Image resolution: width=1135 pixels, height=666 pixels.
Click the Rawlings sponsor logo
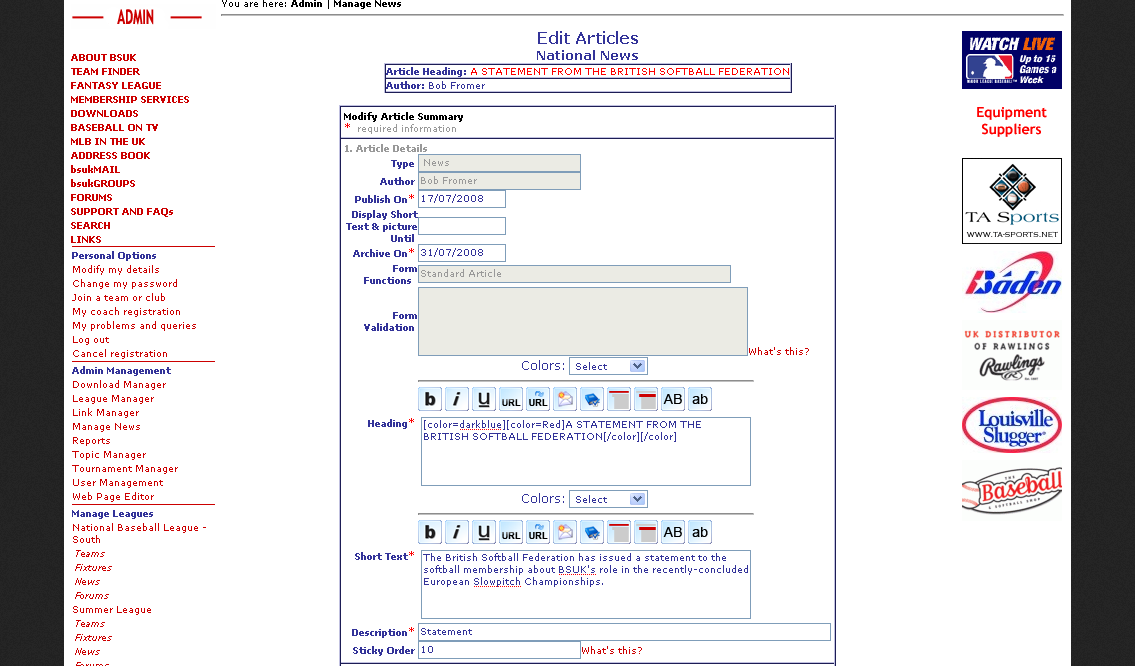tap(1011, 358)
